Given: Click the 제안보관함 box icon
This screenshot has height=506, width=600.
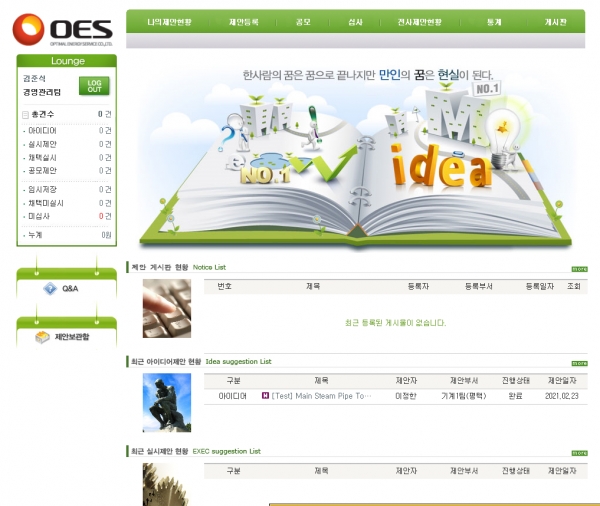Looking at the screenshot, I should (43, 337).
